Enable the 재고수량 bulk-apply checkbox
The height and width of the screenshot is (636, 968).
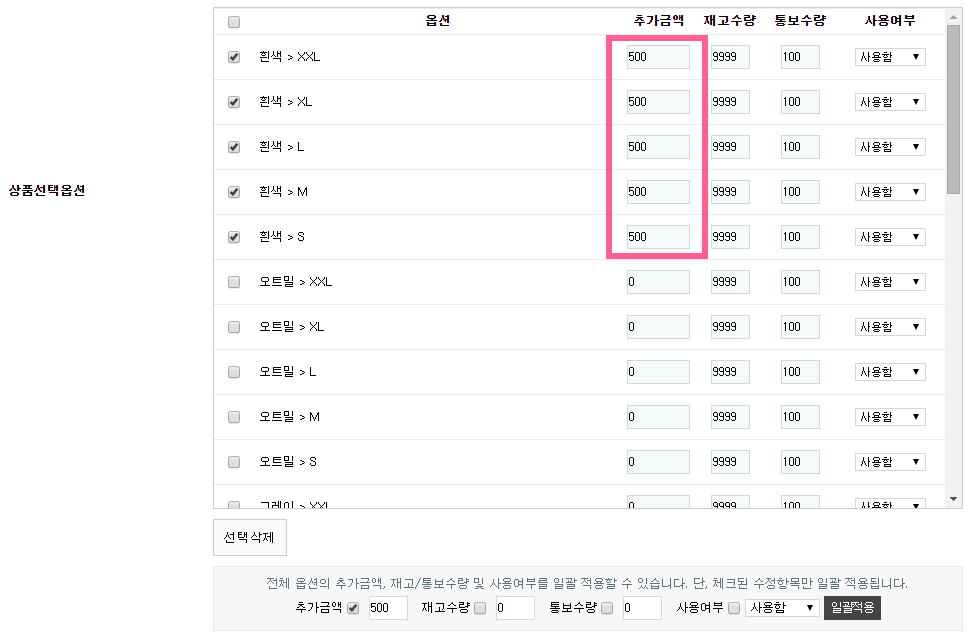pos(480,608)
